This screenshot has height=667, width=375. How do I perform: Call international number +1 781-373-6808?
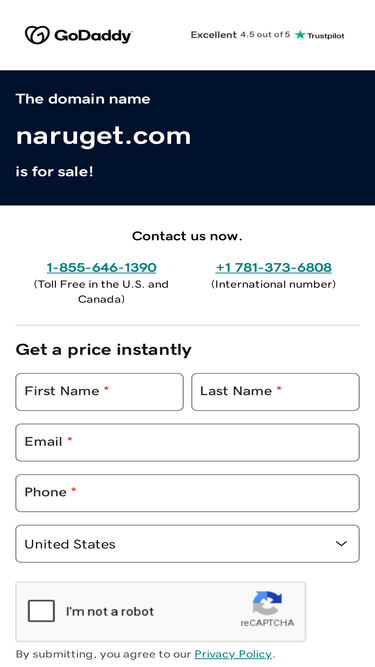click(273, 268)
